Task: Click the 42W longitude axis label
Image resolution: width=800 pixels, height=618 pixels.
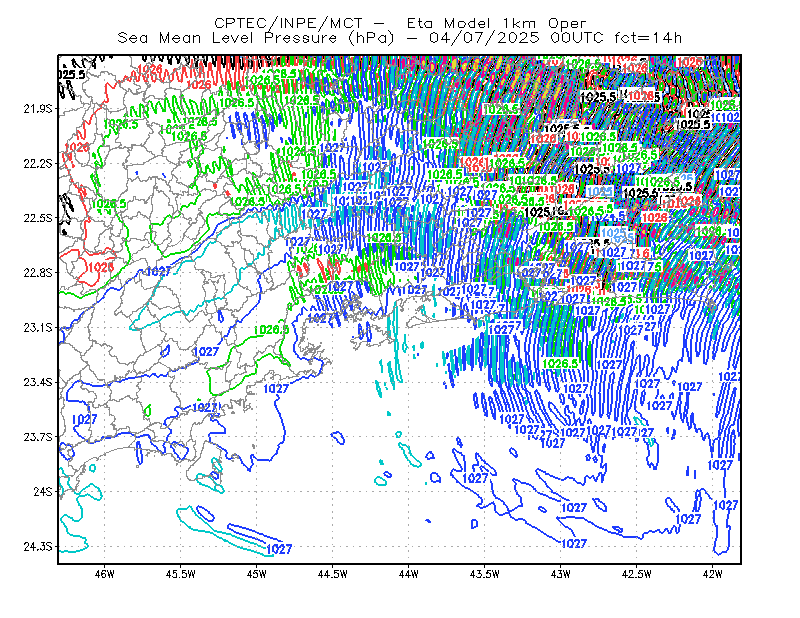Action: point(712,574)
